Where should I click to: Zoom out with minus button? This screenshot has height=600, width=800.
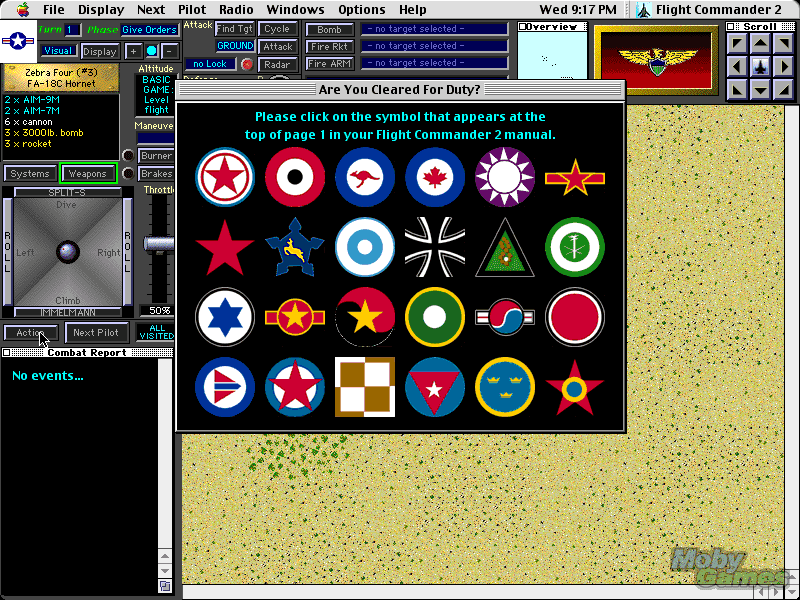tap(170, 51)
